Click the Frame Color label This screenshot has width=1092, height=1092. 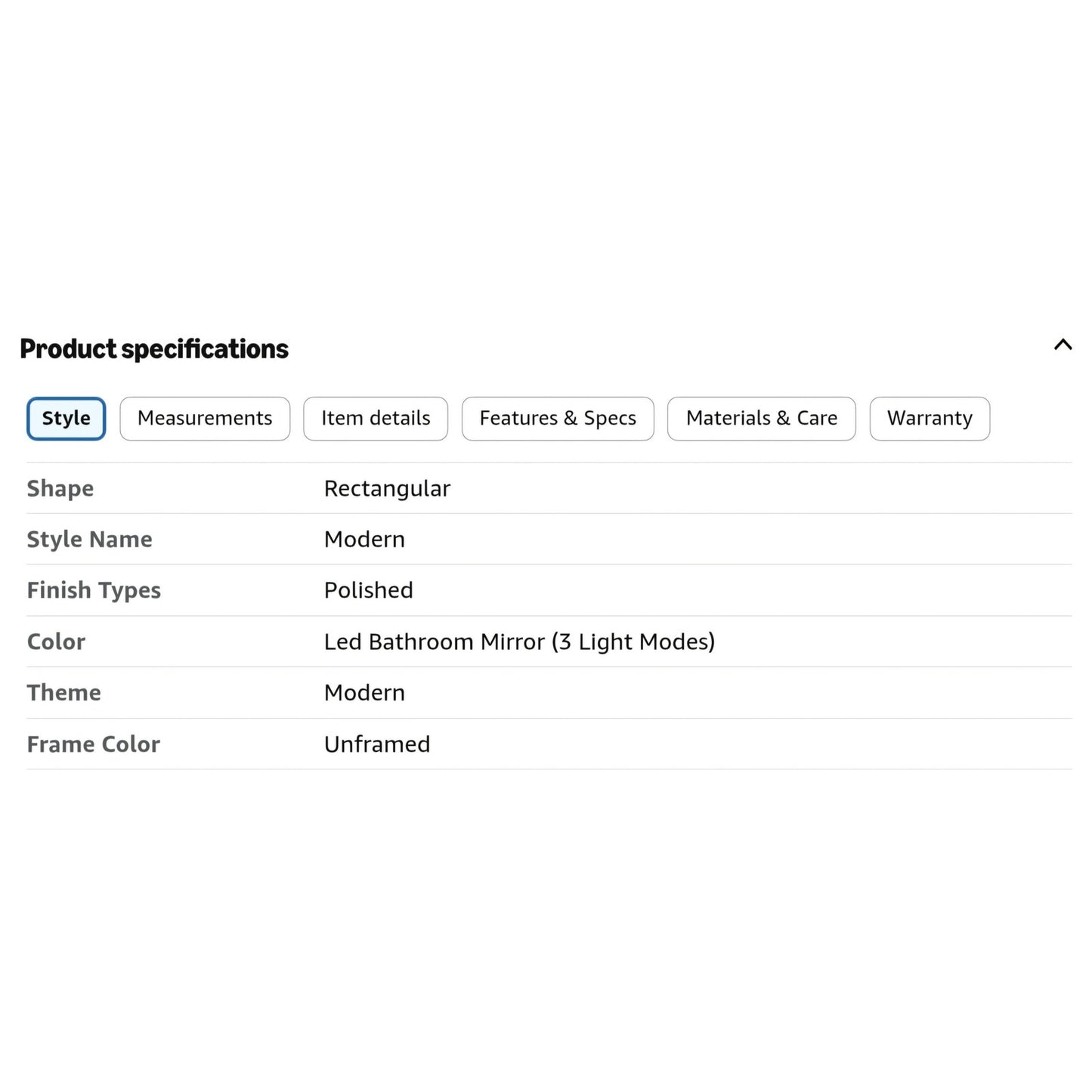[x=94, y=744]
